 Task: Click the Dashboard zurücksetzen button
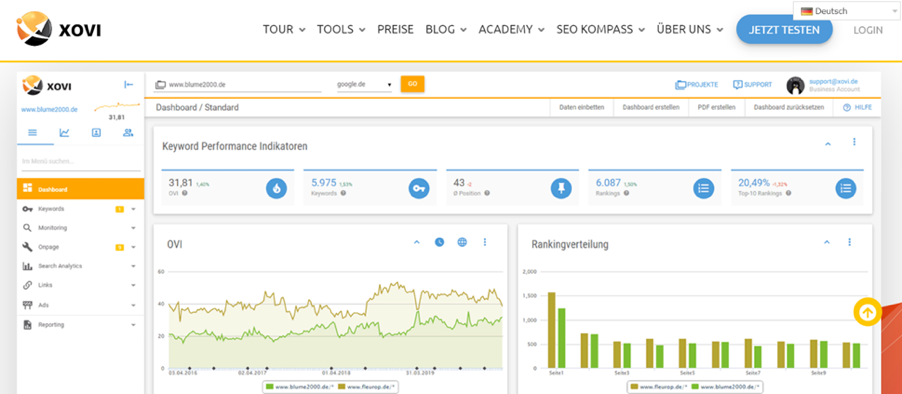click(789, 108)
